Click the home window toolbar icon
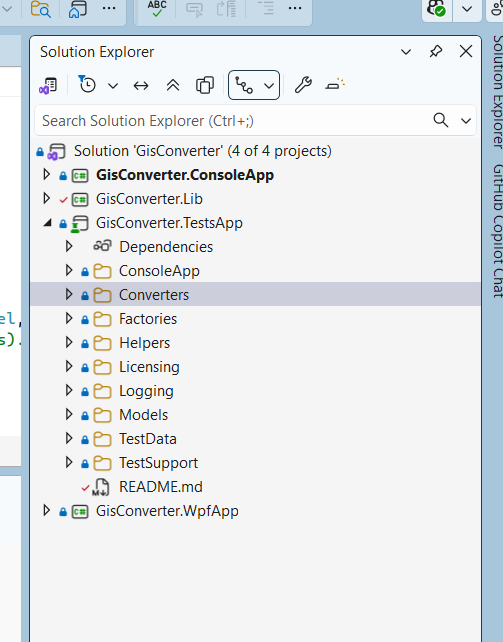 [77, 9]
